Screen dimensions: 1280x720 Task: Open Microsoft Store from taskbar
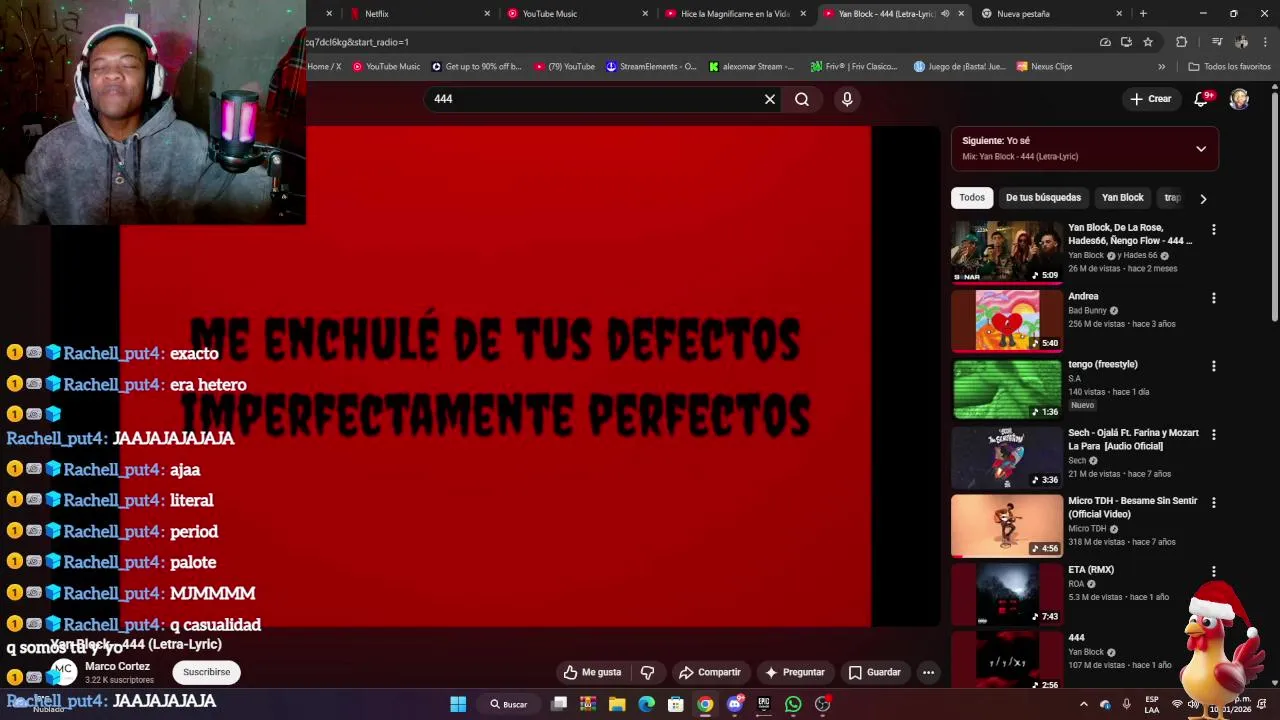pyautogui.click(x=676, y=704)
